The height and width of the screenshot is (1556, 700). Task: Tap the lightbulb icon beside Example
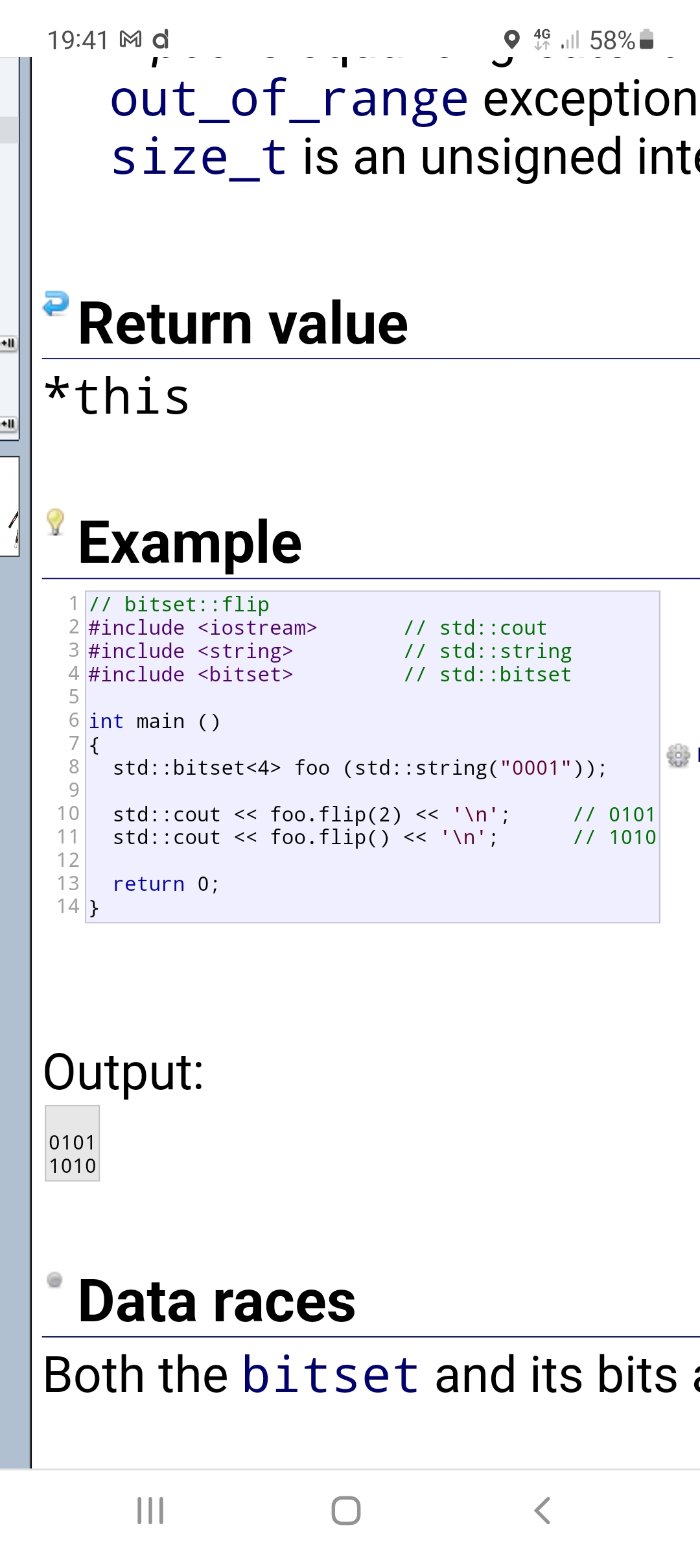[x=56, y=521]
